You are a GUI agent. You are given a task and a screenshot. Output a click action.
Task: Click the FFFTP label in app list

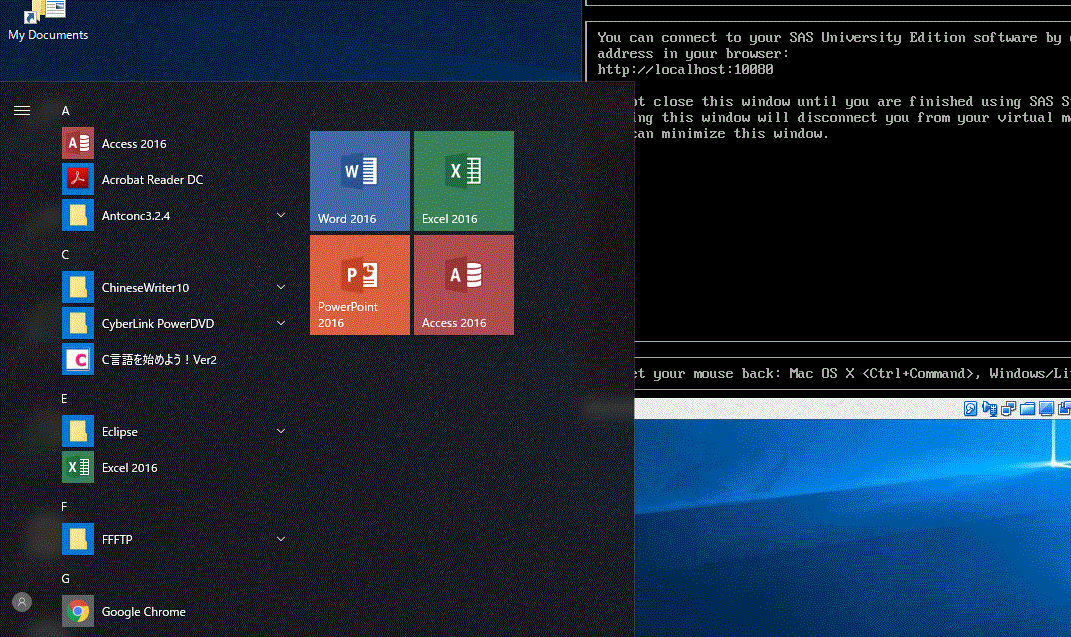[117, 539]
